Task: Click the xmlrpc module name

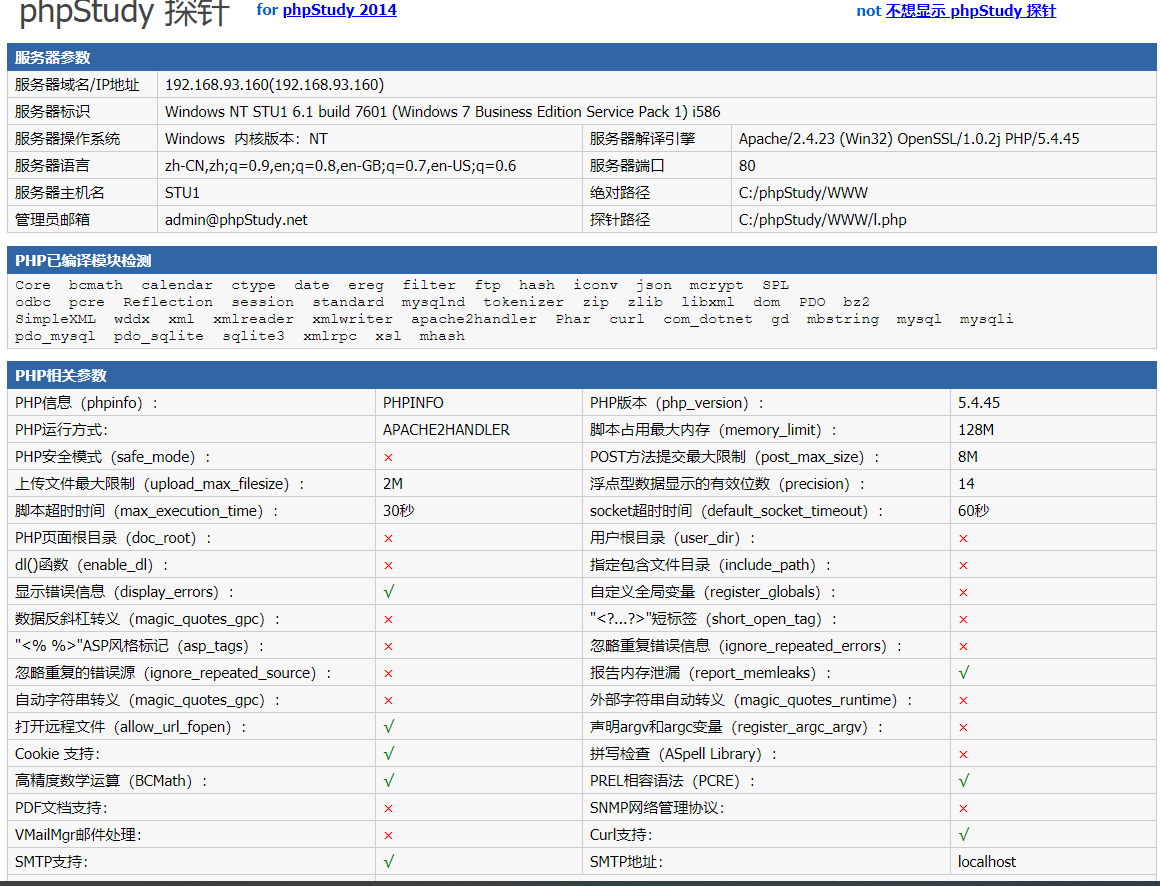Action: click(330, 337)
